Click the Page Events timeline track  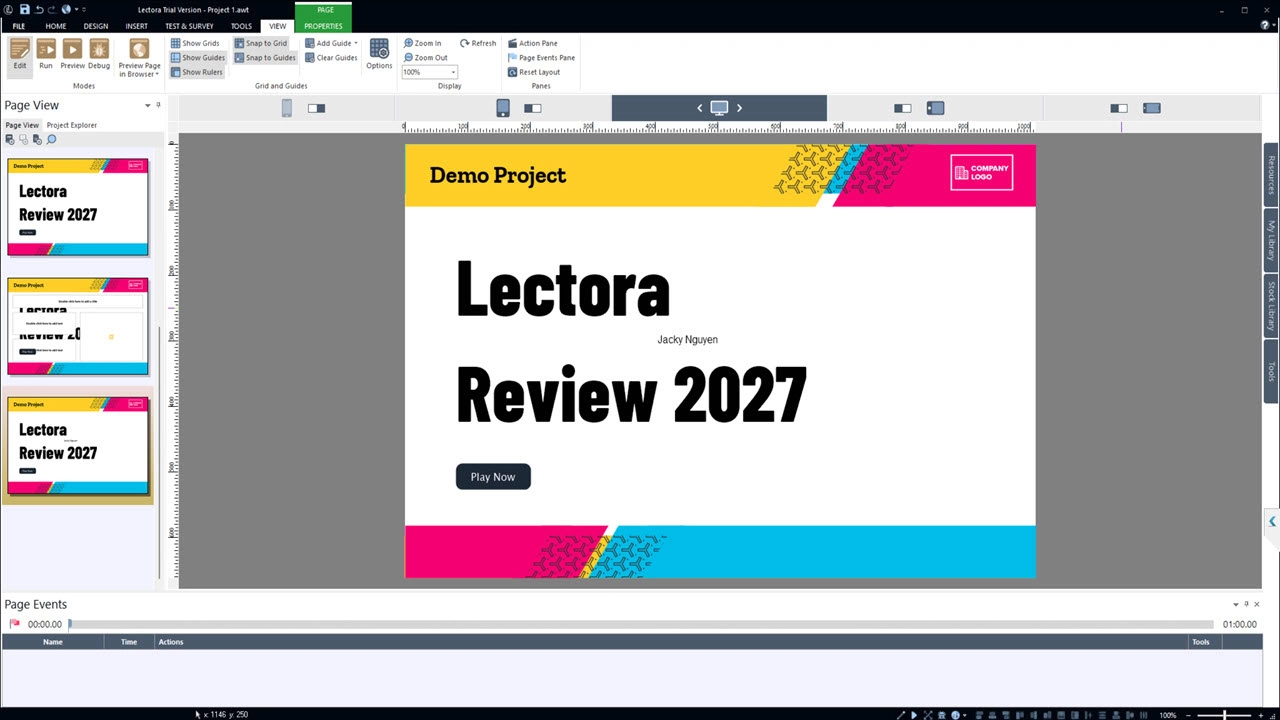click(x=641, y=624)
